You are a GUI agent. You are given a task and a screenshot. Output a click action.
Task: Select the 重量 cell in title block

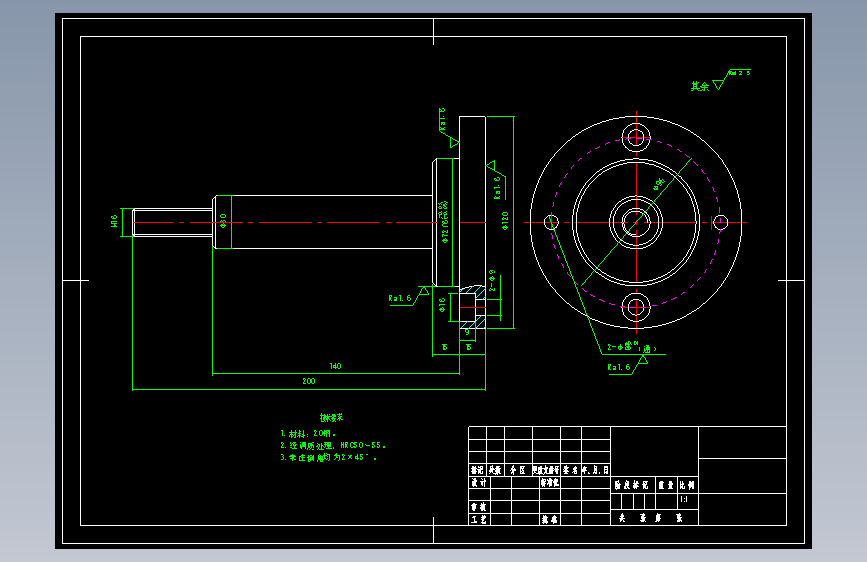[x=666, y=485]
